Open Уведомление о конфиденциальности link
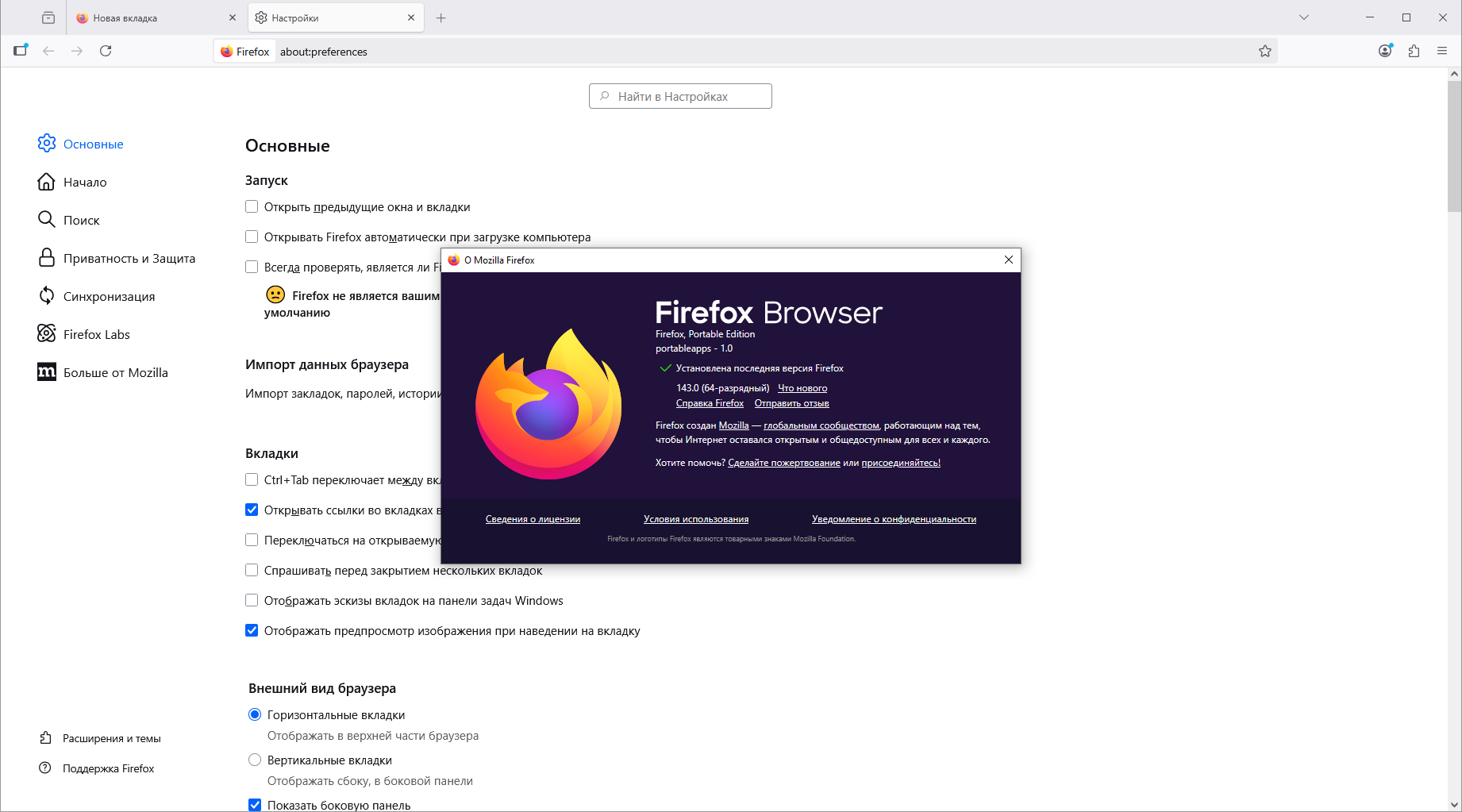This screenshot has height=812, width=1462. pyautogui.click(x=894, y=519)
